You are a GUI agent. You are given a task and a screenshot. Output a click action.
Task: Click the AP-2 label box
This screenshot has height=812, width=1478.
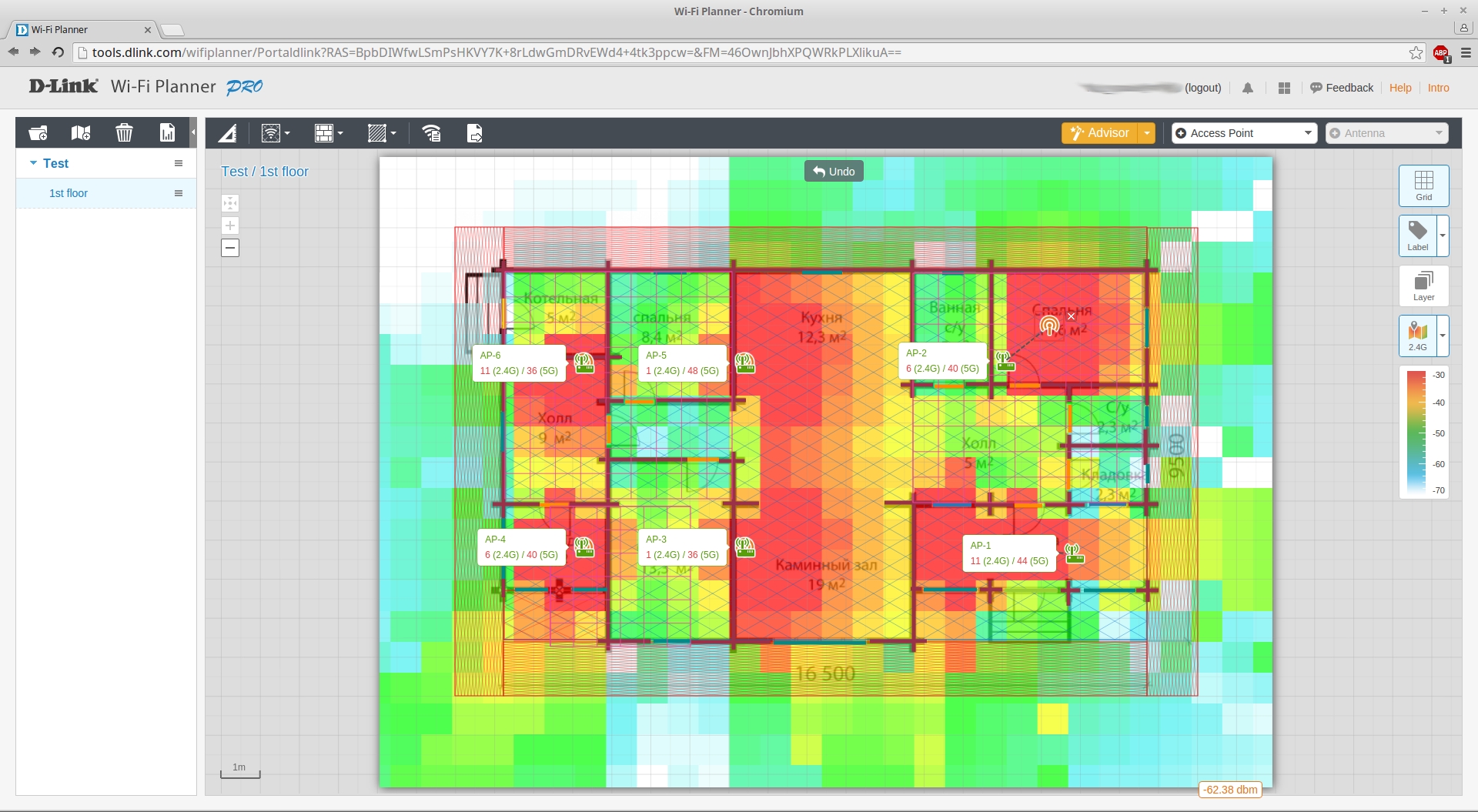[942, 361]
